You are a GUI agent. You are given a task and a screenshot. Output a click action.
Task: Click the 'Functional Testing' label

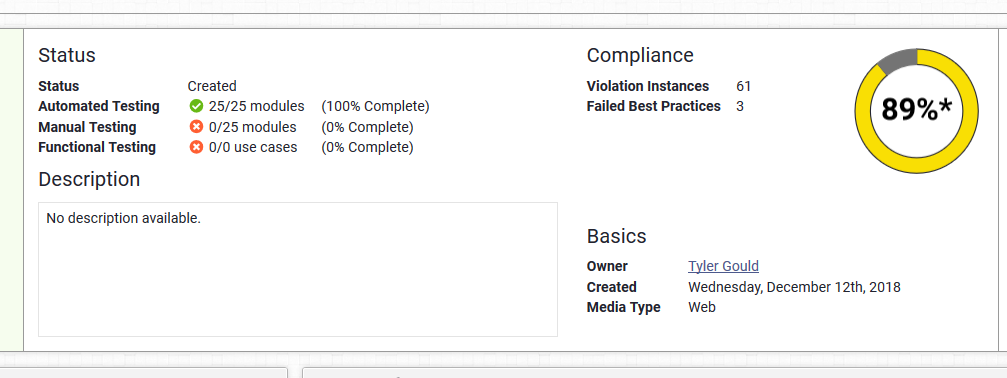click(97, 148)
